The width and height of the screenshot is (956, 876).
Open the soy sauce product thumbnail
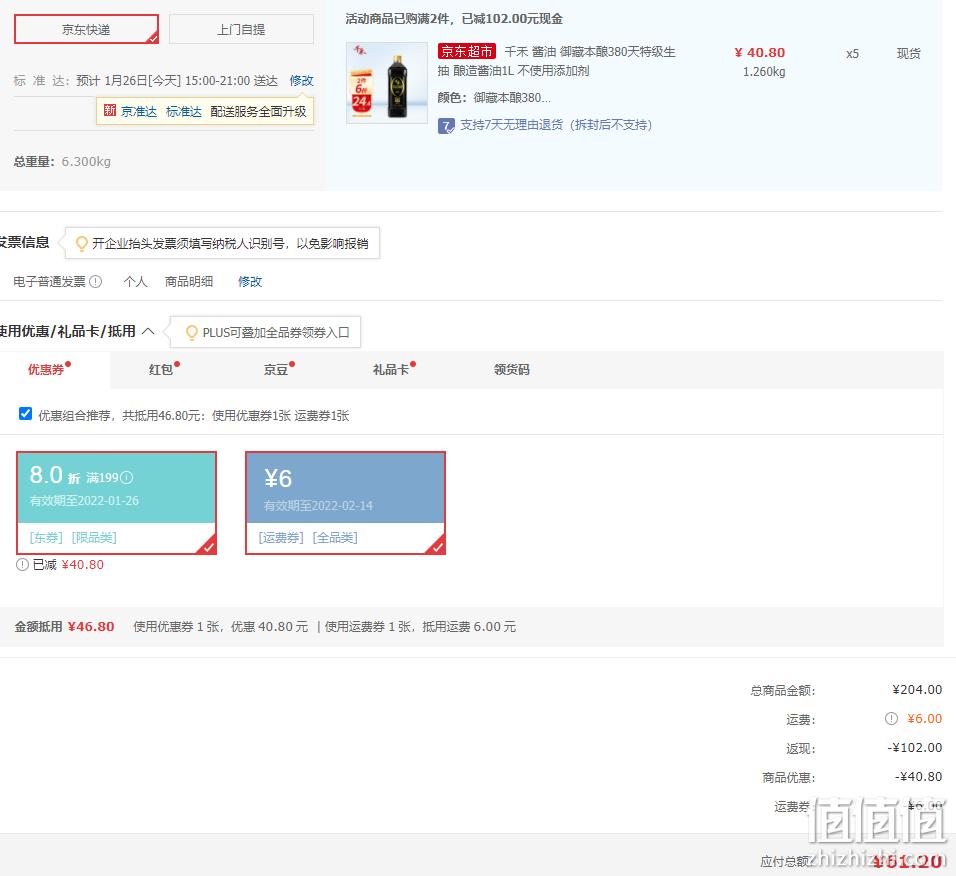coord(387,83)
